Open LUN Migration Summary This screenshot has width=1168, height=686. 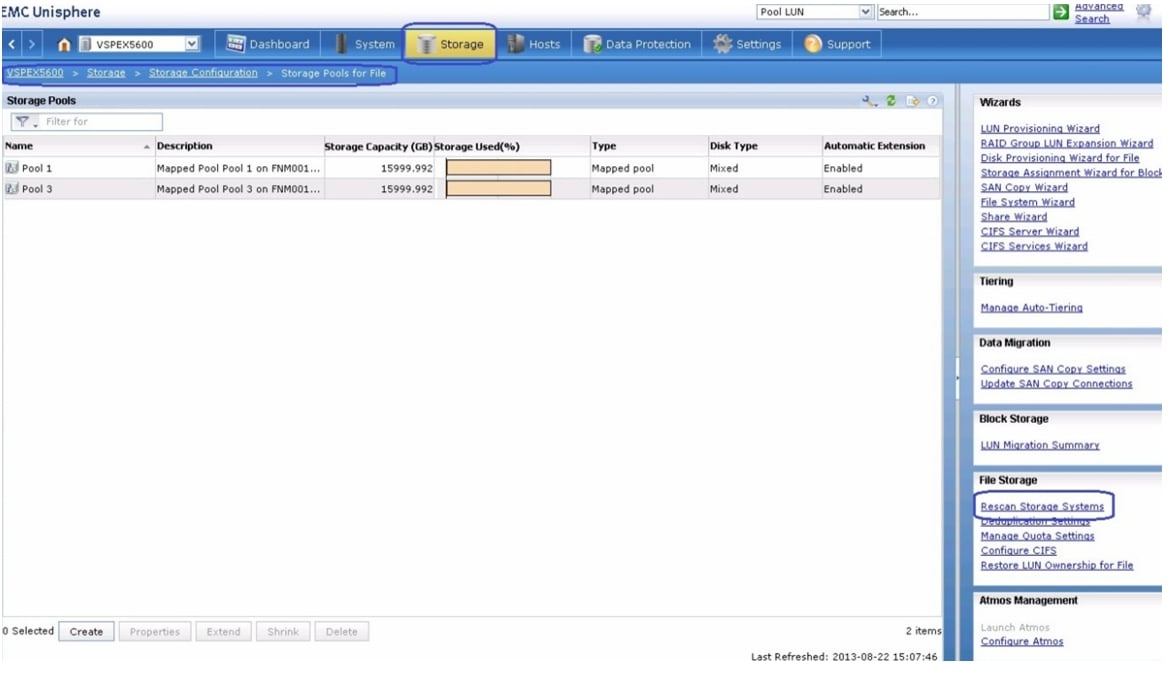coord(1040,445)
